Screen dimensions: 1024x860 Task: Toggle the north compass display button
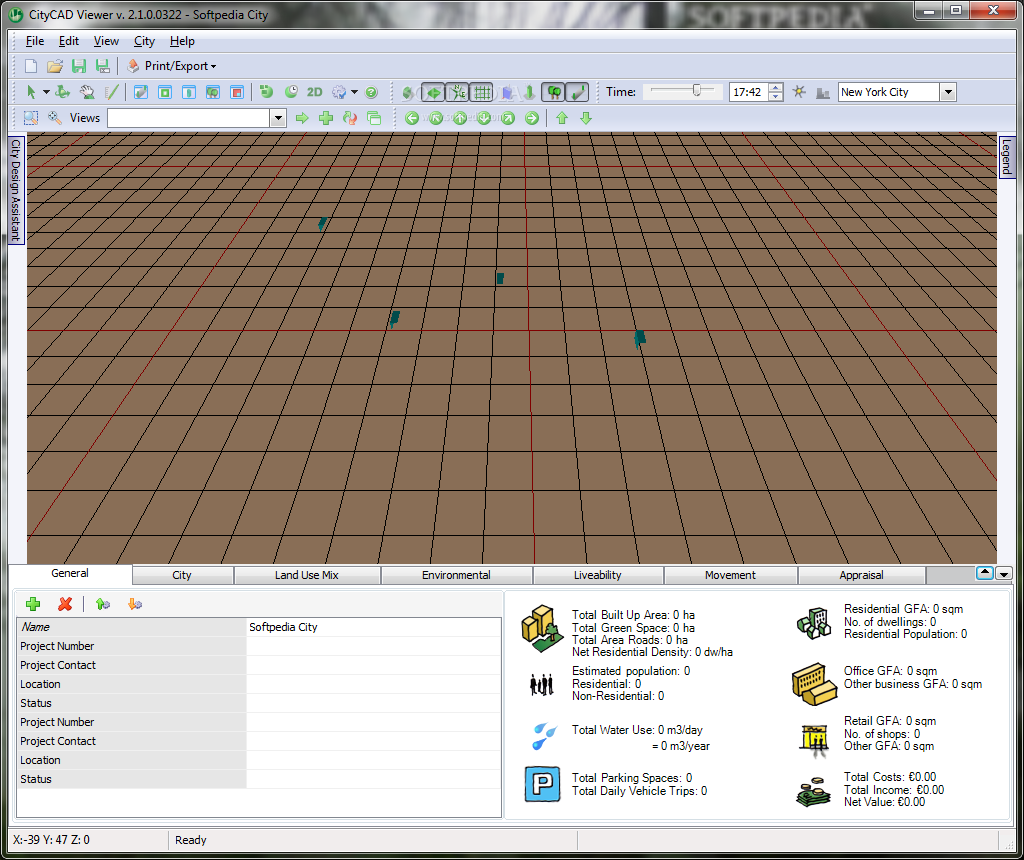tap(458, 92)
